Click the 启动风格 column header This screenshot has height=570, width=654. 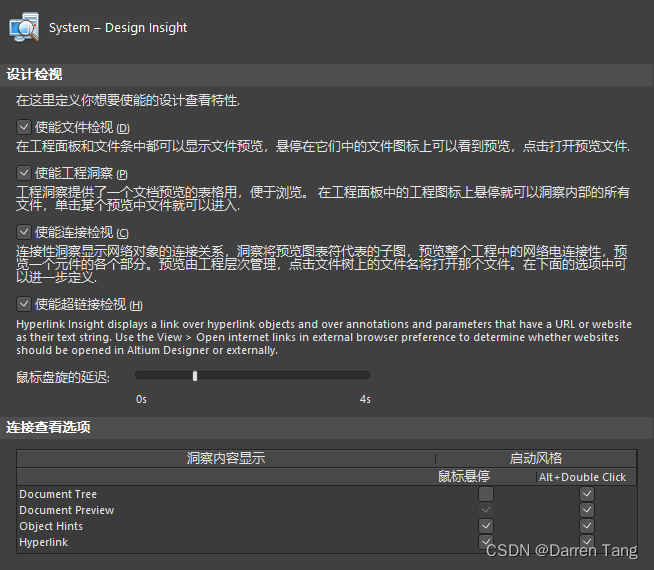point(536,458)
